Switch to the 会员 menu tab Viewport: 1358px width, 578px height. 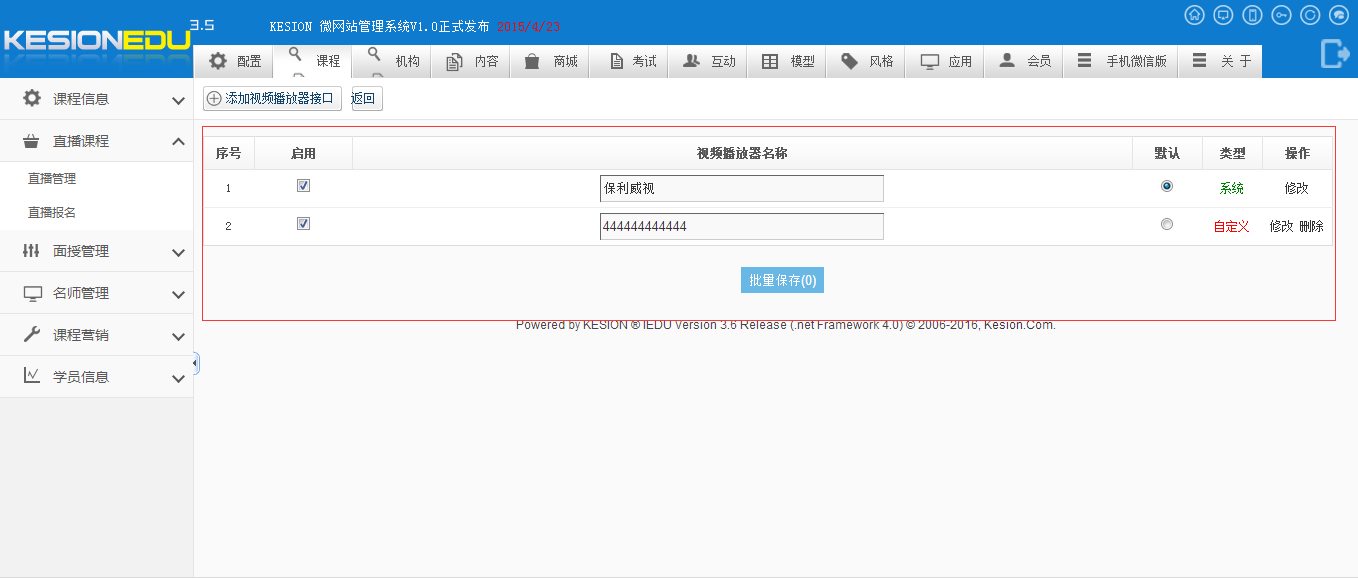tap(1025, 61)
